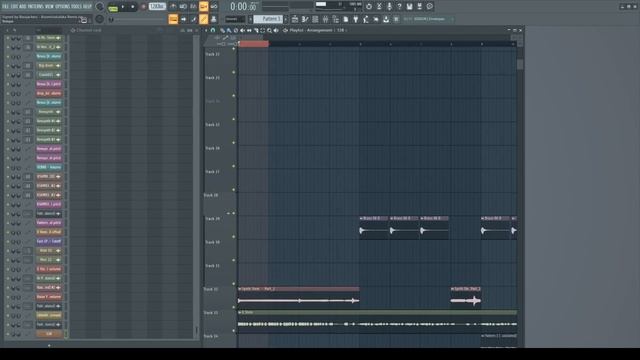Open the PATTERNS menu

(x=36, y=7)
